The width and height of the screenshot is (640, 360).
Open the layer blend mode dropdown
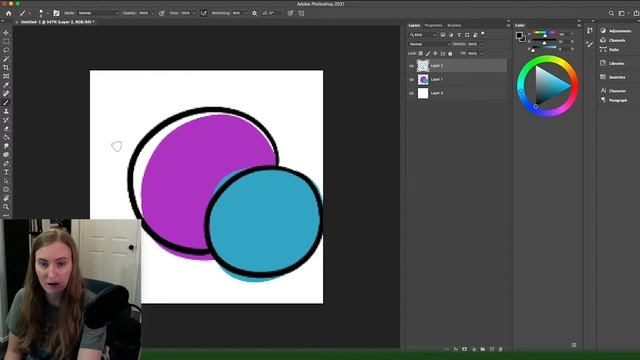(x=429, y=44)
